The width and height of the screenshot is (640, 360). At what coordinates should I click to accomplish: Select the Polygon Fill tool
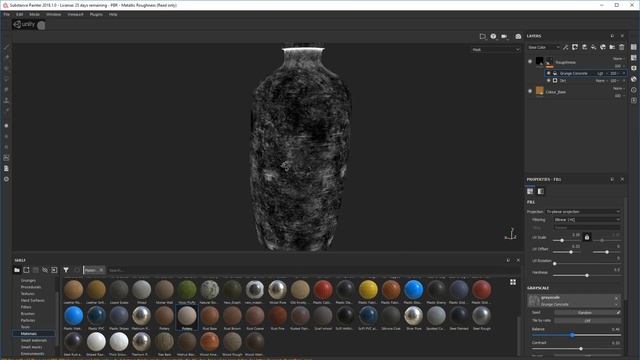pyautogui.click(x=6, y=79)
